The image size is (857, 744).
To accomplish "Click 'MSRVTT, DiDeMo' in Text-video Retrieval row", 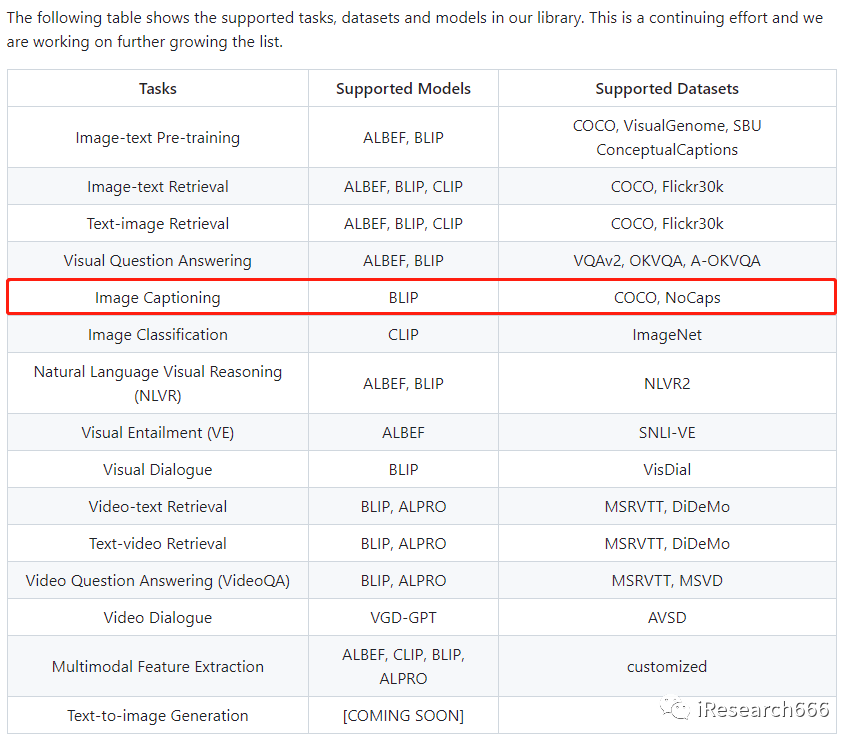I will [667, 543].
